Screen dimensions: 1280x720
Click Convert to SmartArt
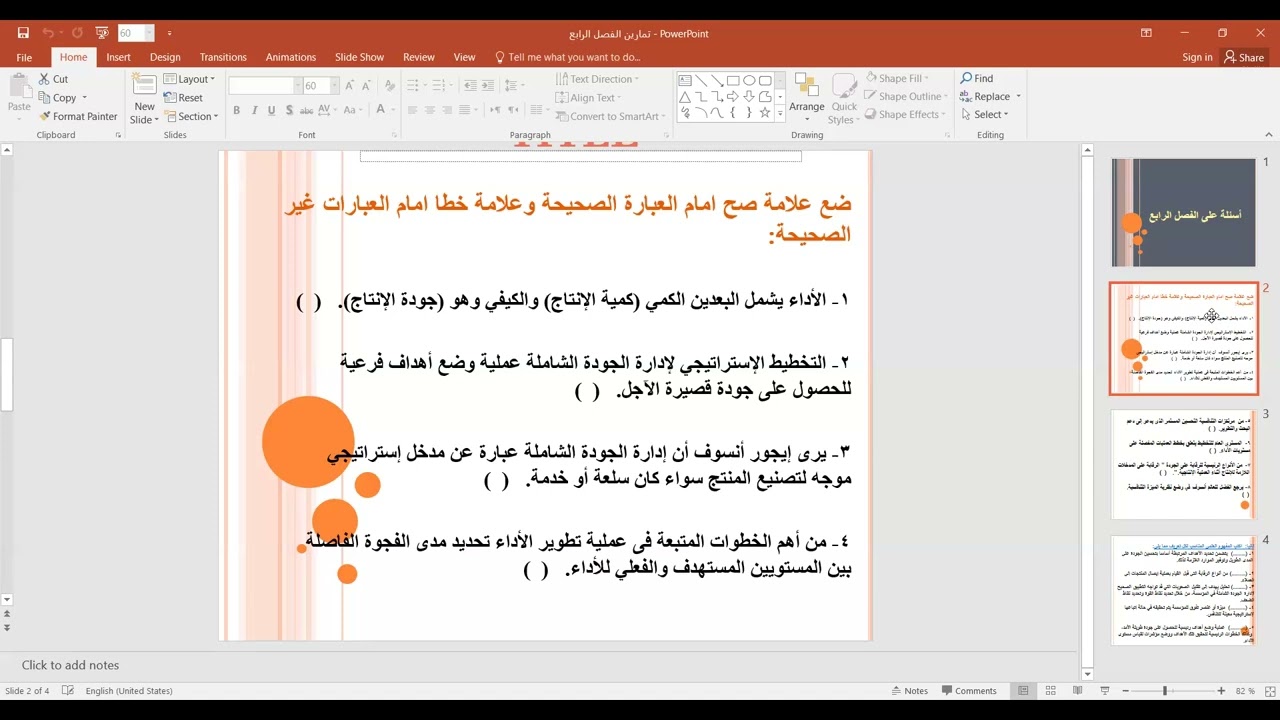click(x=609, y=116)
